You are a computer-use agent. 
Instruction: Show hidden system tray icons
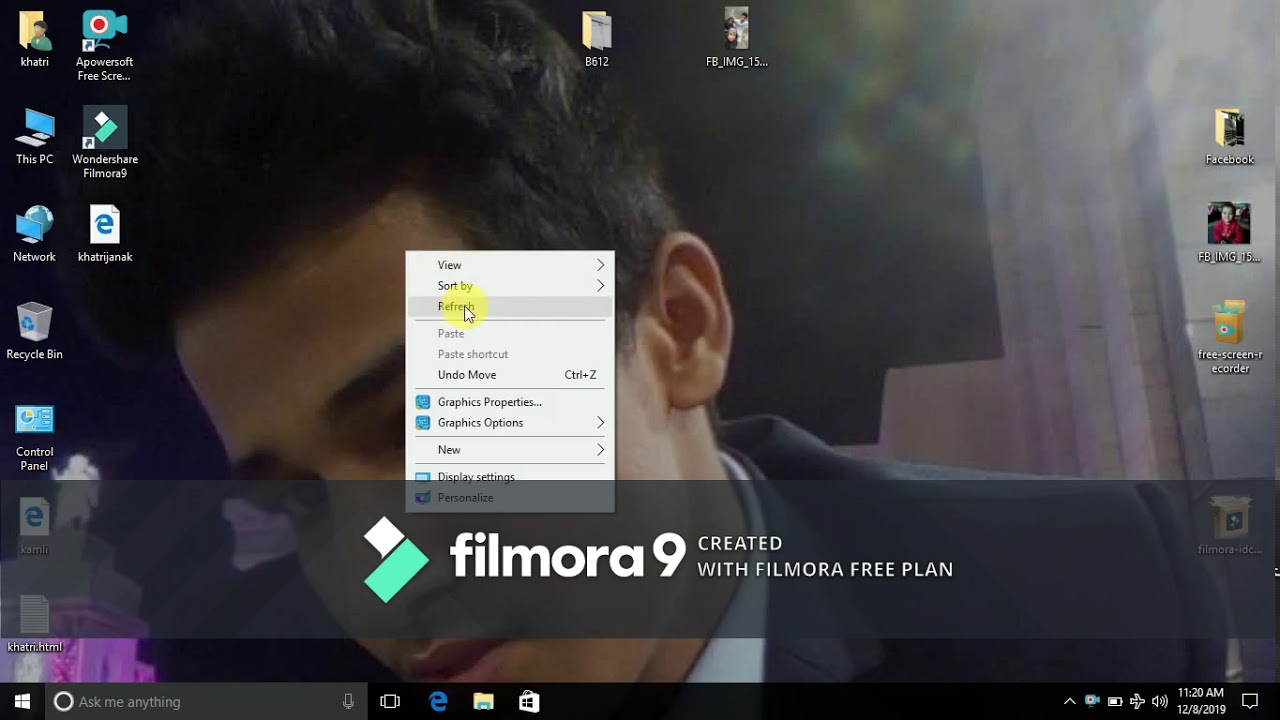pos(1069,701)
